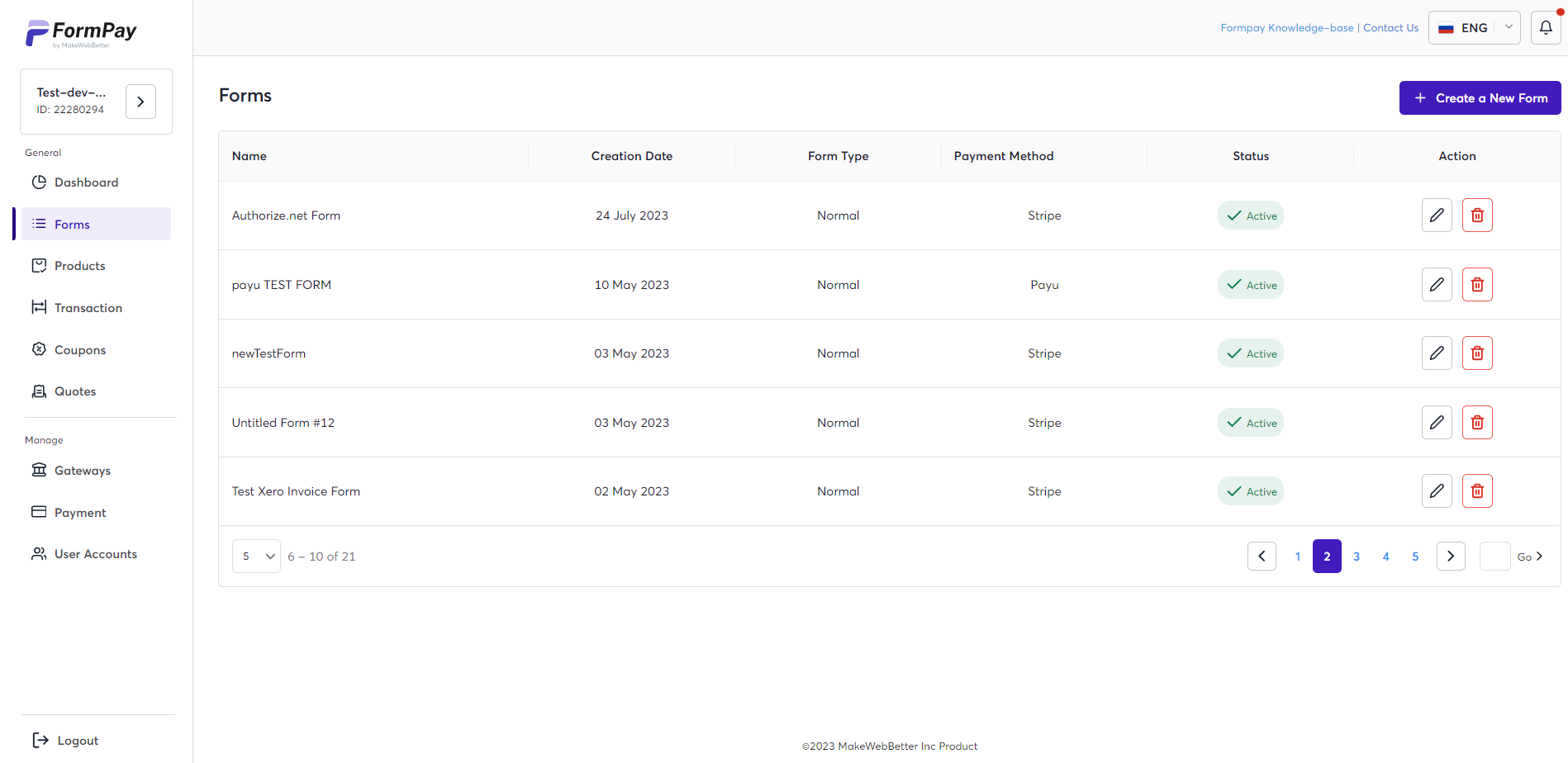
Task: Go to next page arrow in pagination
Action: point(1451,557)
